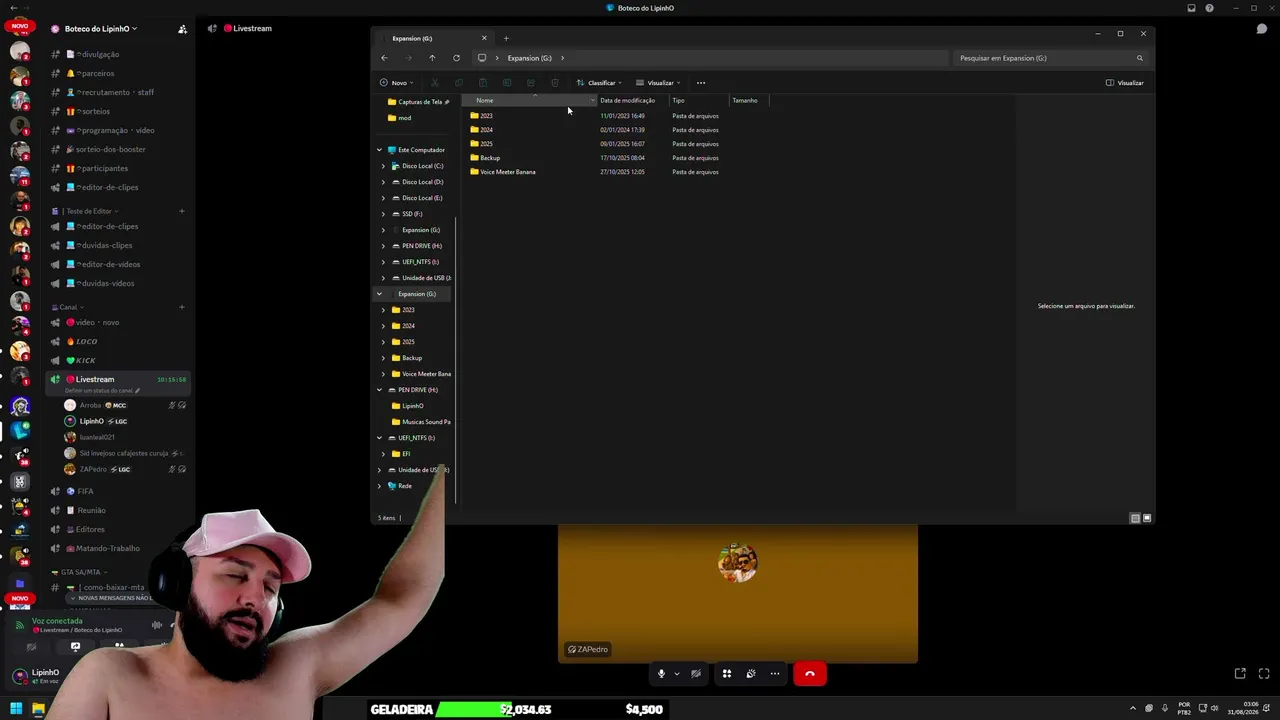Open Disco Local (E:) in navigation pane
Viewport: 1280px width, 720px height.
422,198
